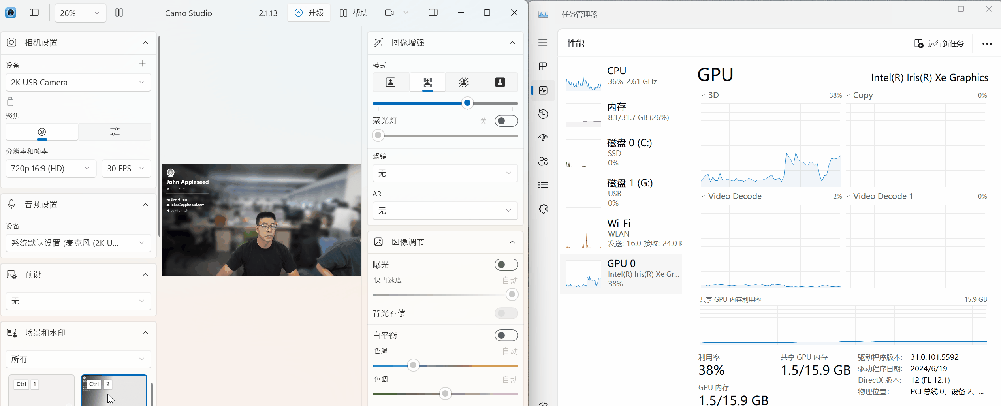The width and height of the screenshot is (1001, 406).
Task: Select GPU 0 in performance list
Action: (622, 272)
